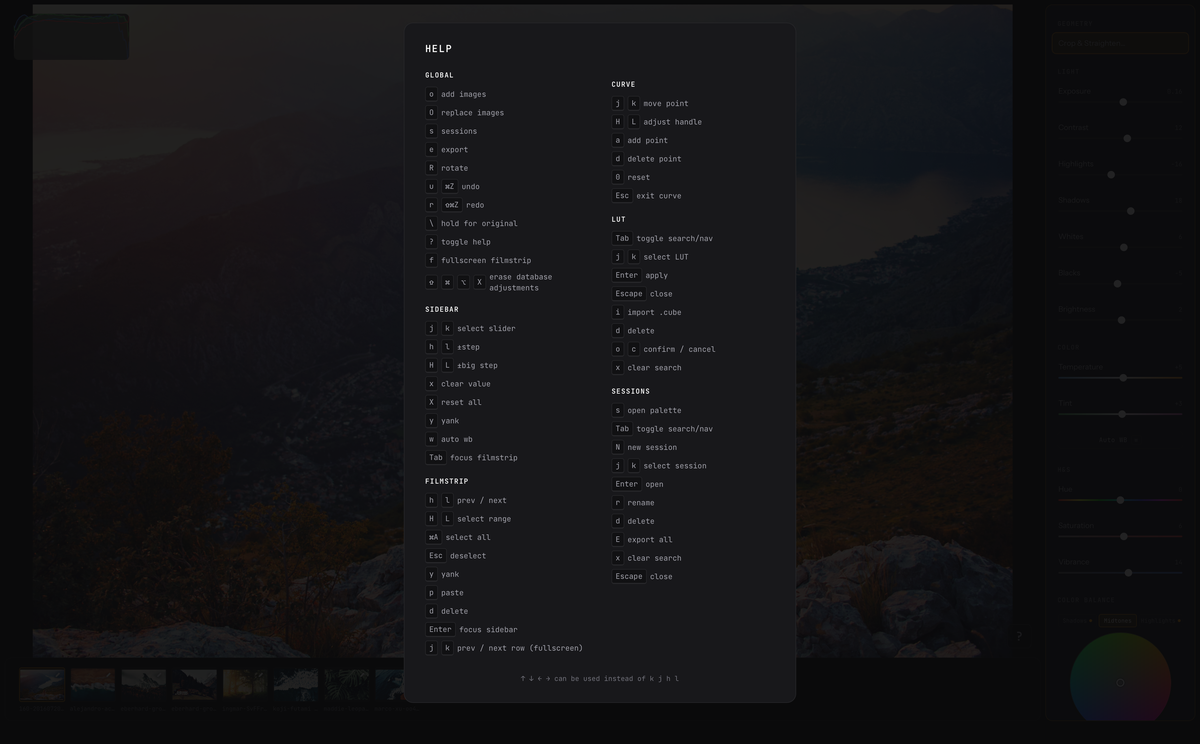Open Crop & Straighten in the Geometry panel
The image size is (1200, 744).
pyautogui.click(x=1119, y=43)
